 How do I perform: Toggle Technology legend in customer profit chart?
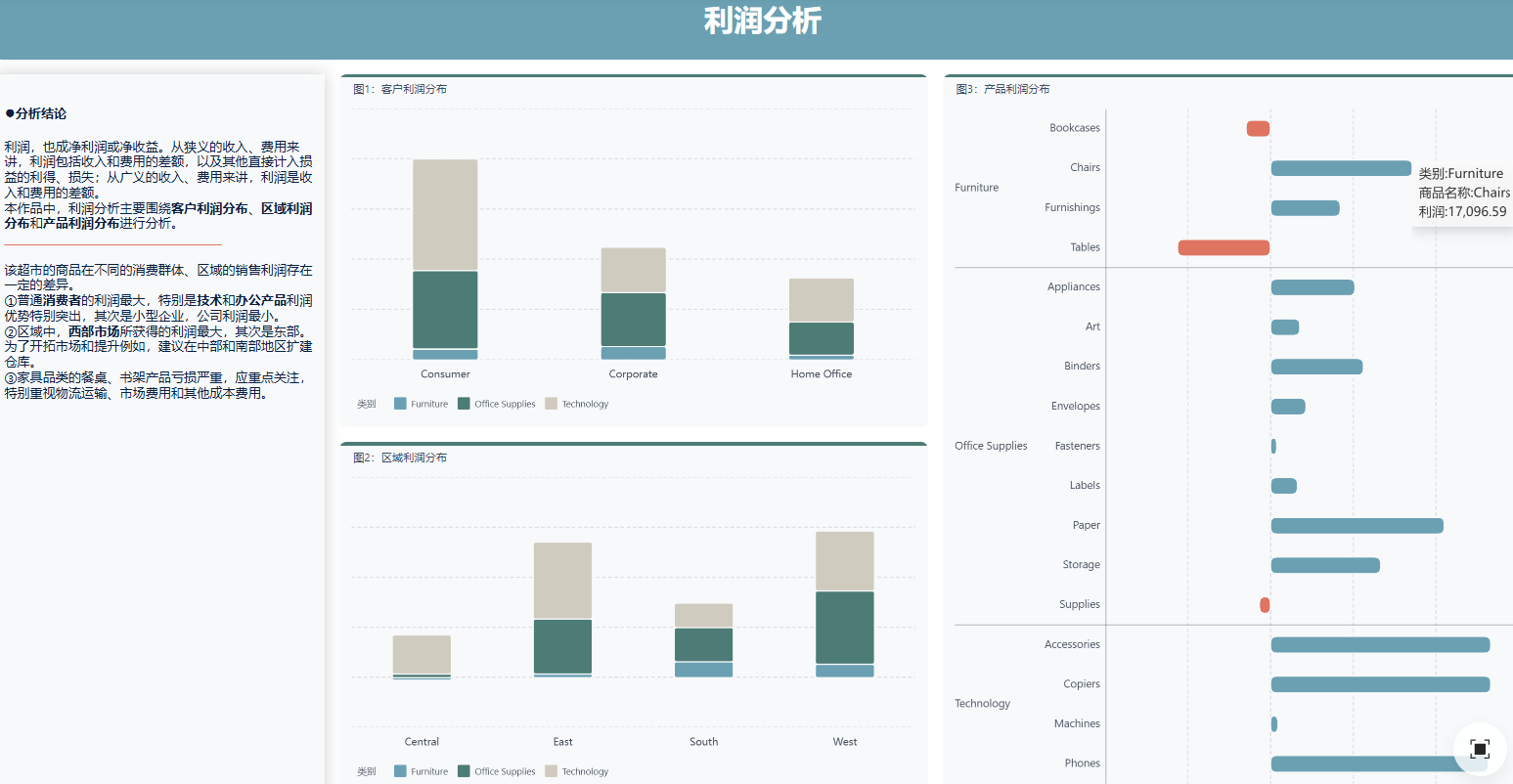[577, 404]
